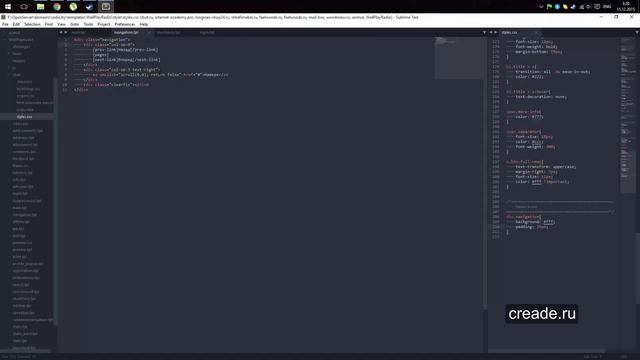Place cursor on the [pages] line
This screenshot has width=640, height=360.
point(100,55)
